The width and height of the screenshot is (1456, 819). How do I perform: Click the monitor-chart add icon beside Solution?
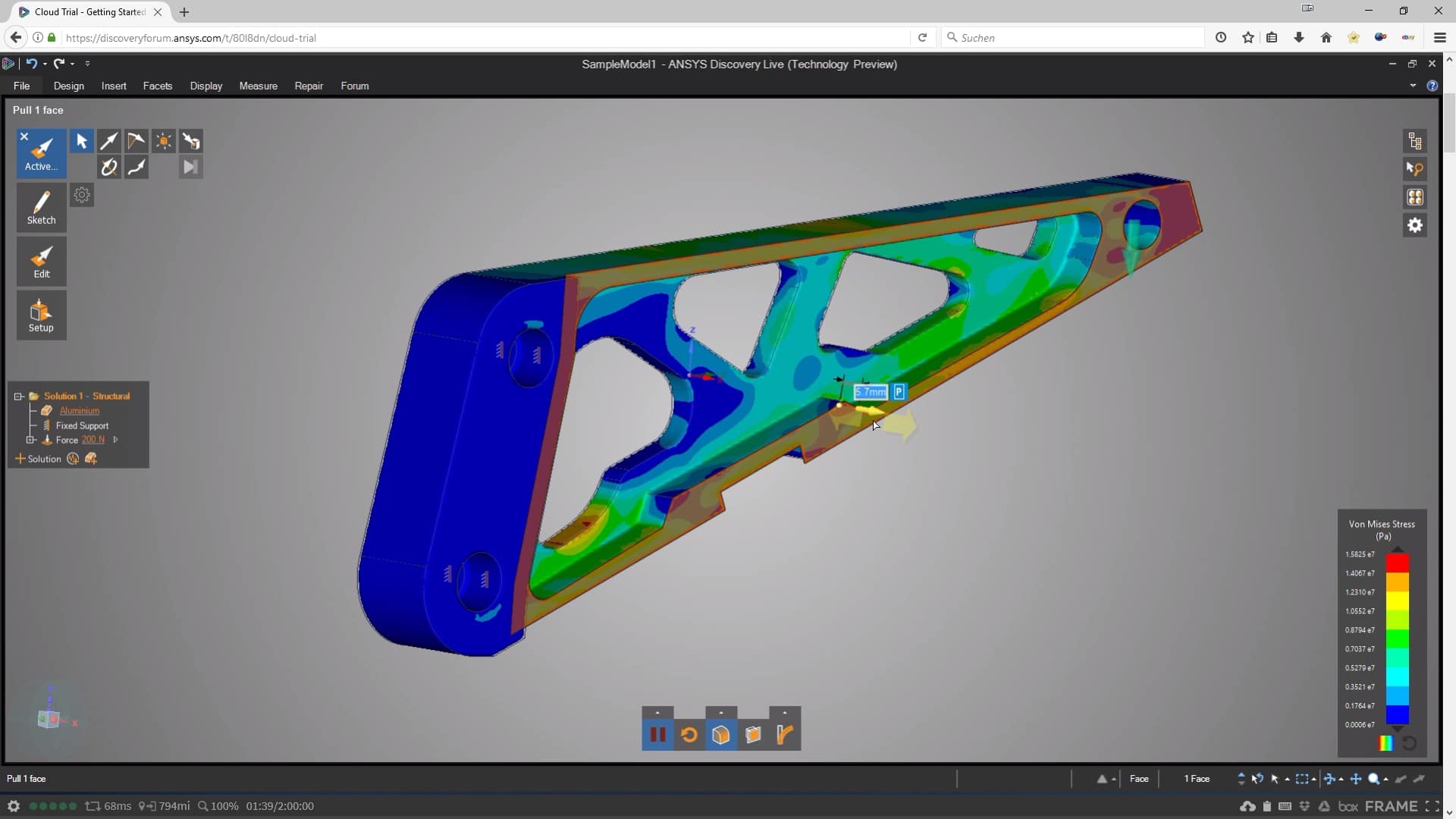(x=73, y=459)
